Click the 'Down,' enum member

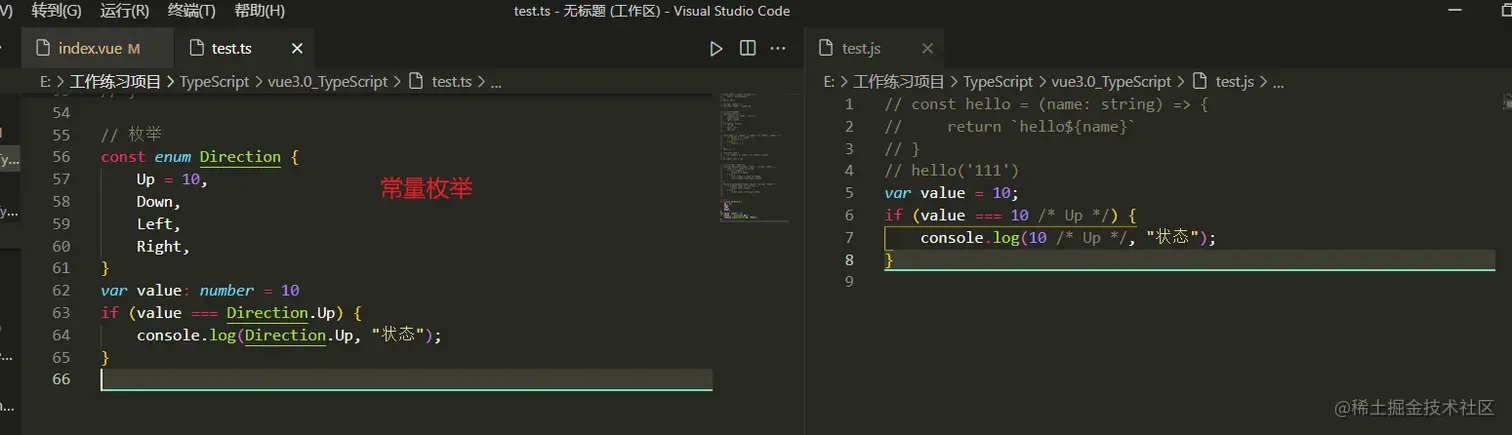point(159,201)
